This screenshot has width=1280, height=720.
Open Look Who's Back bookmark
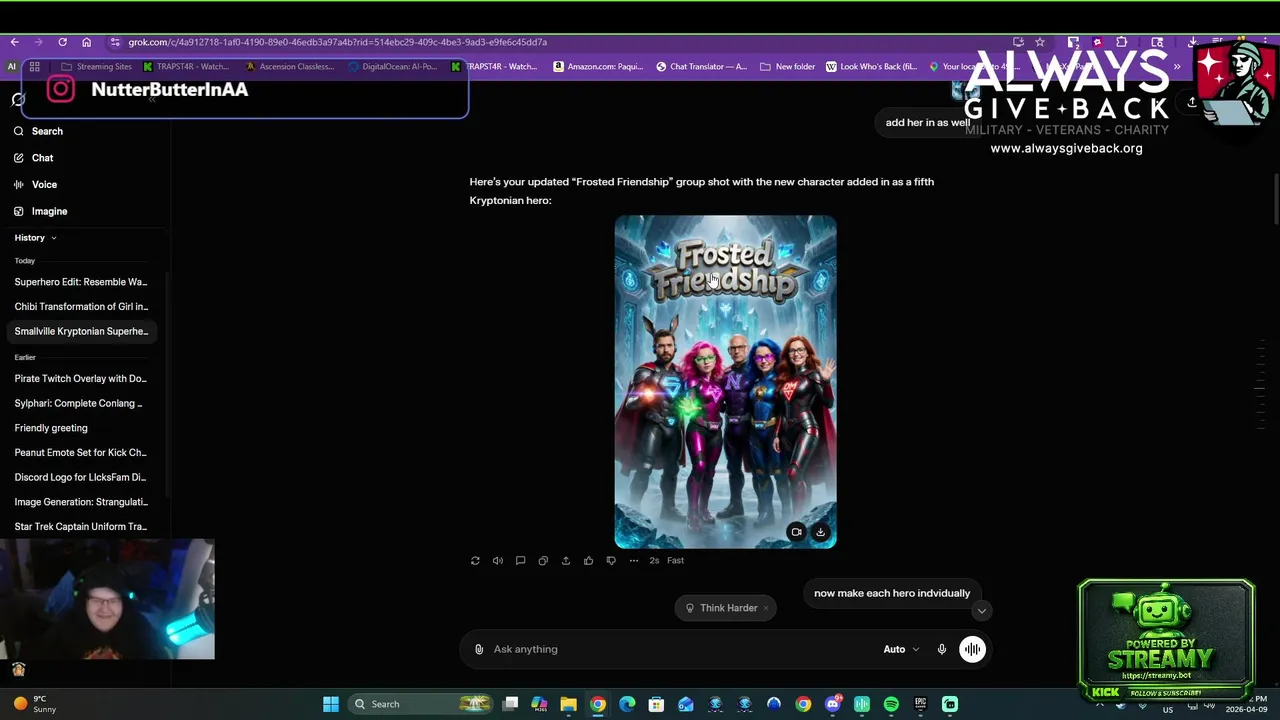coord(871,67)
